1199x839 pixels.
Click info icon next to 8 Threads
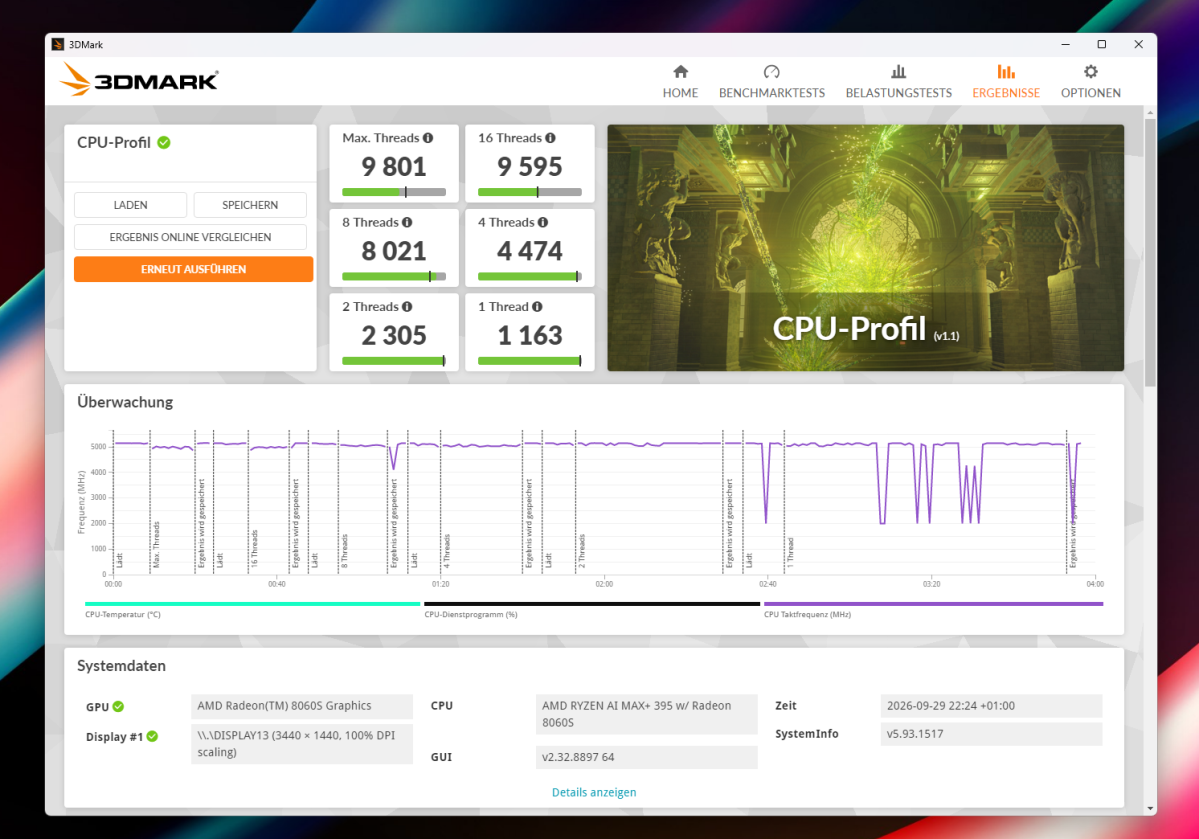point(407,222)
